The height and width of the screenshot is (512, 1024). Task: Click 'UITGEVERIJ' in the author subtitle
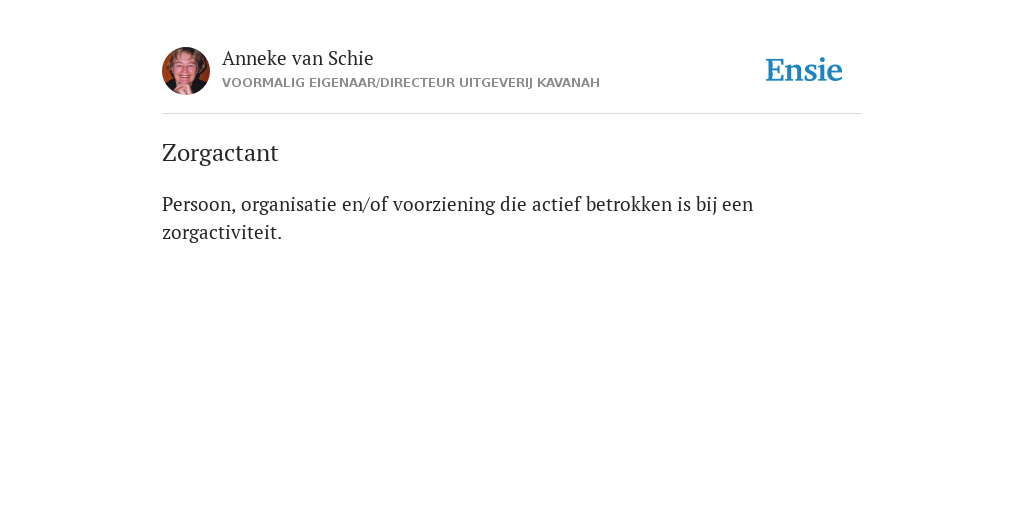496,83
